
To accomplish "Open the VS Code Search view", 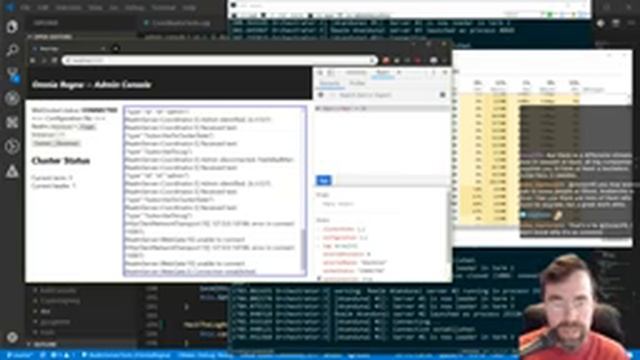I will coord(12,50).
